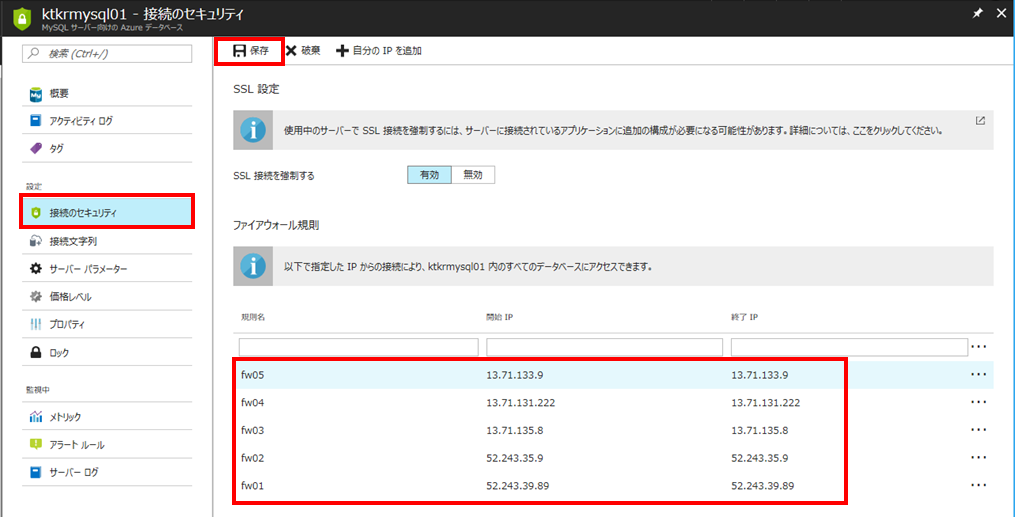Open the ellipsis menu for rule fw03
The height and width of the screenshot is (517, 1015).
point(978,430)
